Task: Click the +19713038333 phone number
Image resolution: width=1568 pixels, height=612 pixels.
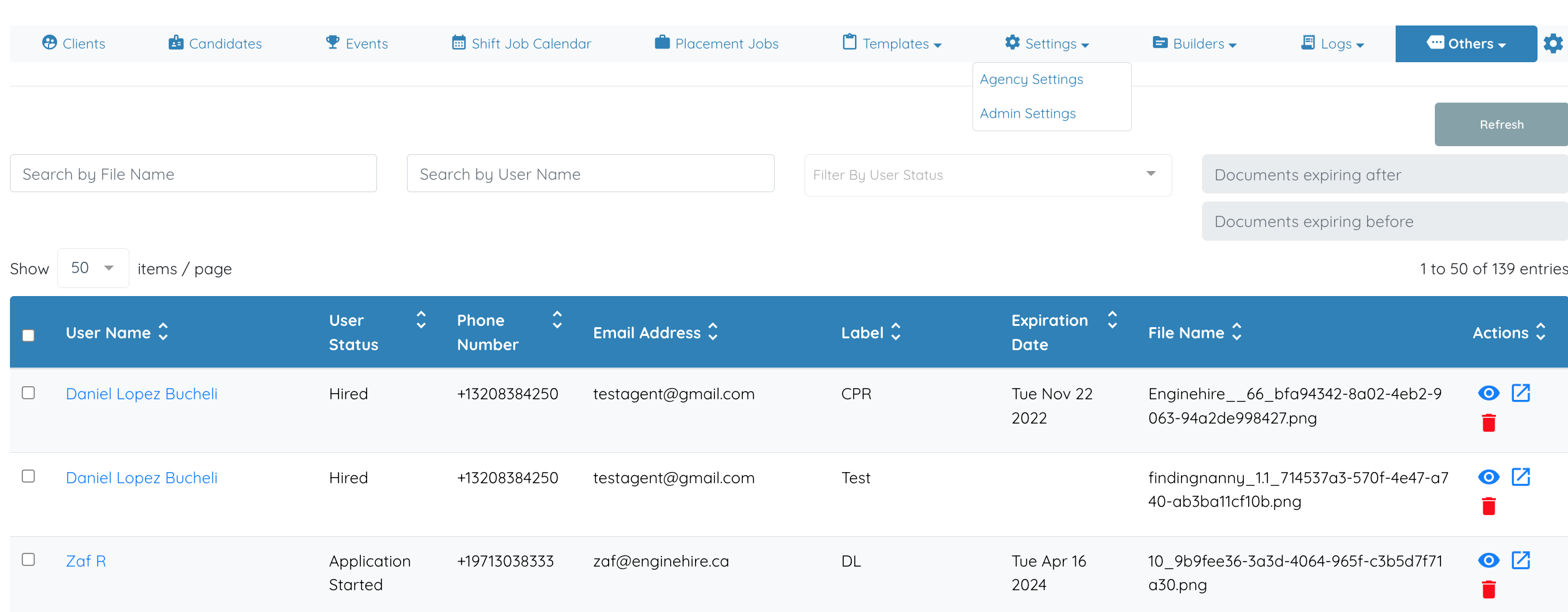Action: coord(505,561)
